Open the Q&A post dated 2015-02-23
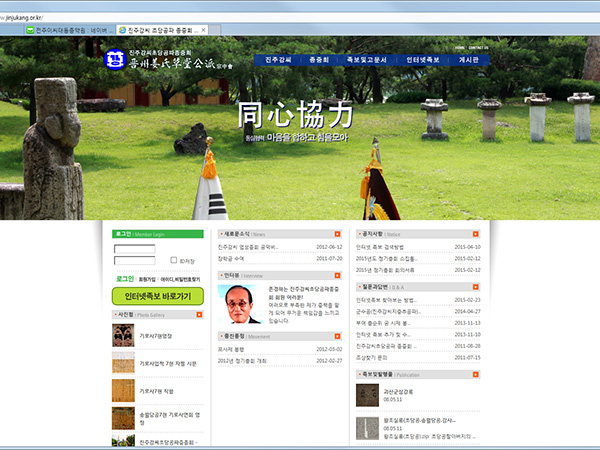This screenshot has width=600, height=450. tap(386, 300)
